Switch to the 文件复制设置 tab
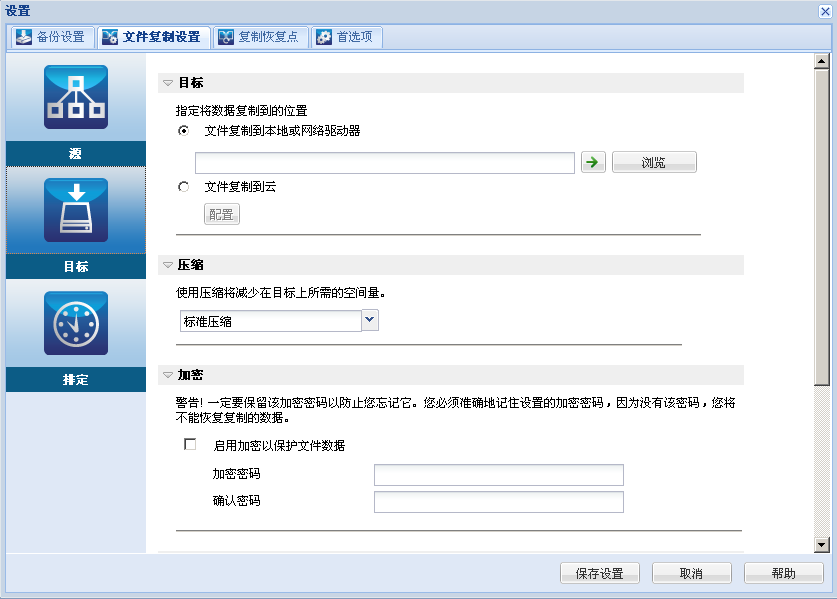This screenshot has width=837, height=599. click(x=153, y=37)
